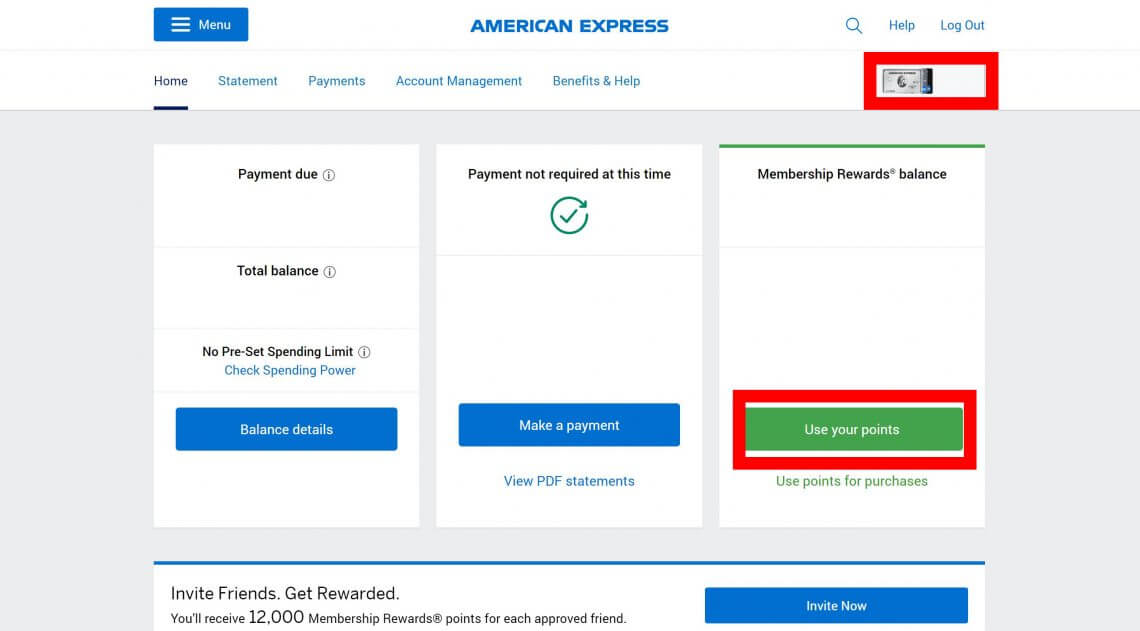Open Benefits & Help
This screenshot has height=631, width=1140.
[x=596, y=81]
